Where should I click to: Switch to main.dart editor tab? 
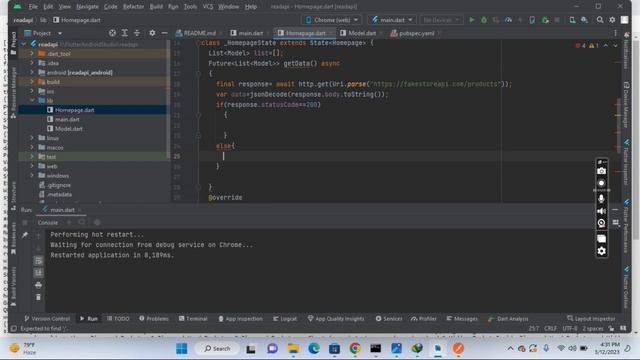point(250,33)
